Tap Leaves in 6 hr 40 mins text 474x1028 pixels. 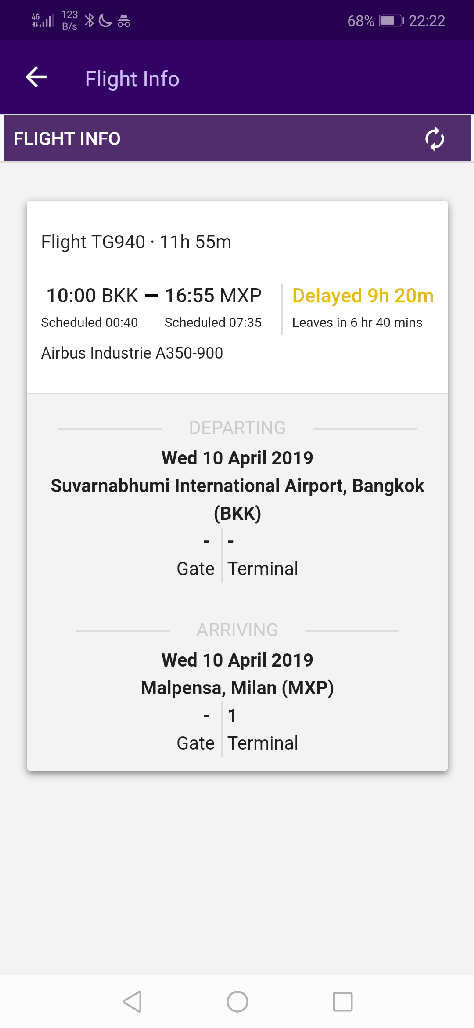[357, 323]
